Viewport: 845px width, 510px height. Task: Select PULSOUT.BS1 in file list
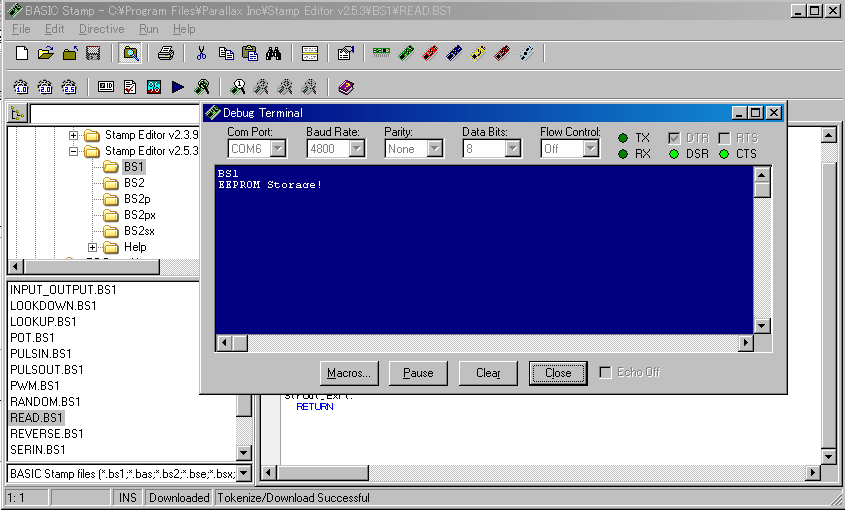[47, 370]
